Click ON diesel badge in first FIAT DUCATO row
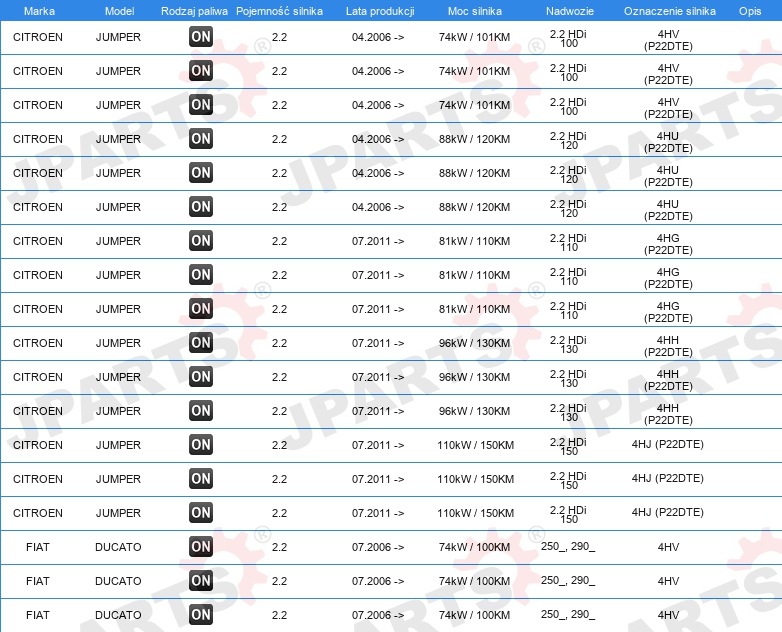Screen dimensions: 782x632 point(201,546)
